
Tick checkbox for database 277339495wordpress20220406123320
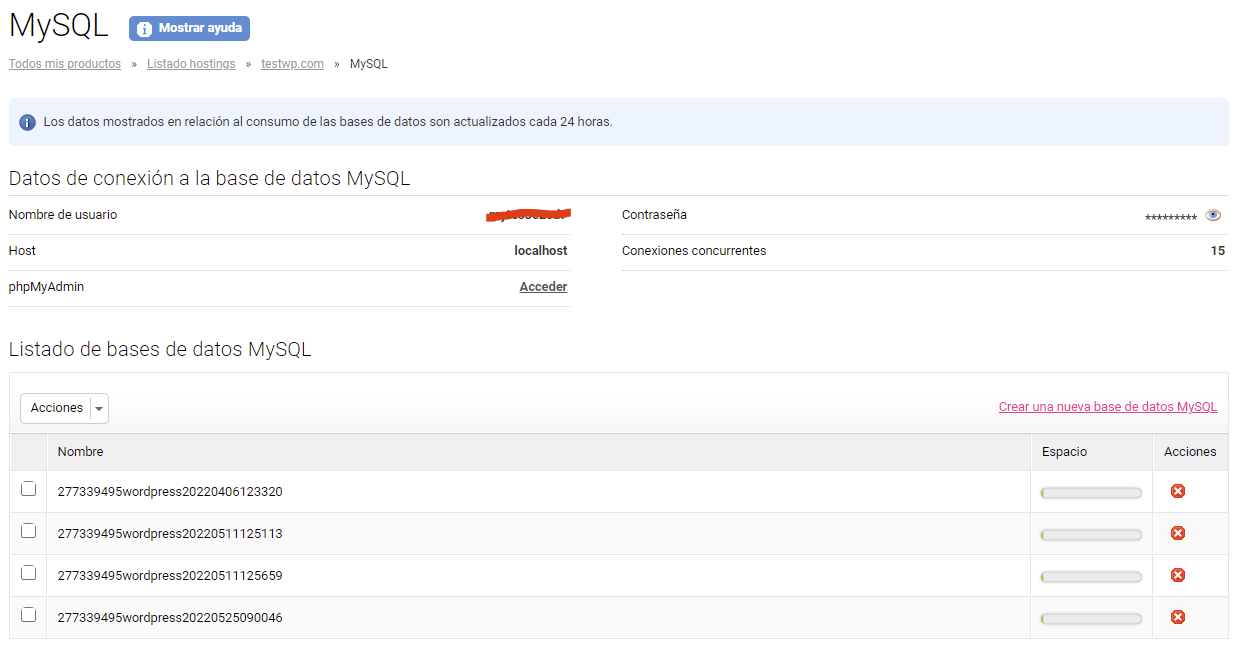pos(28,489)
